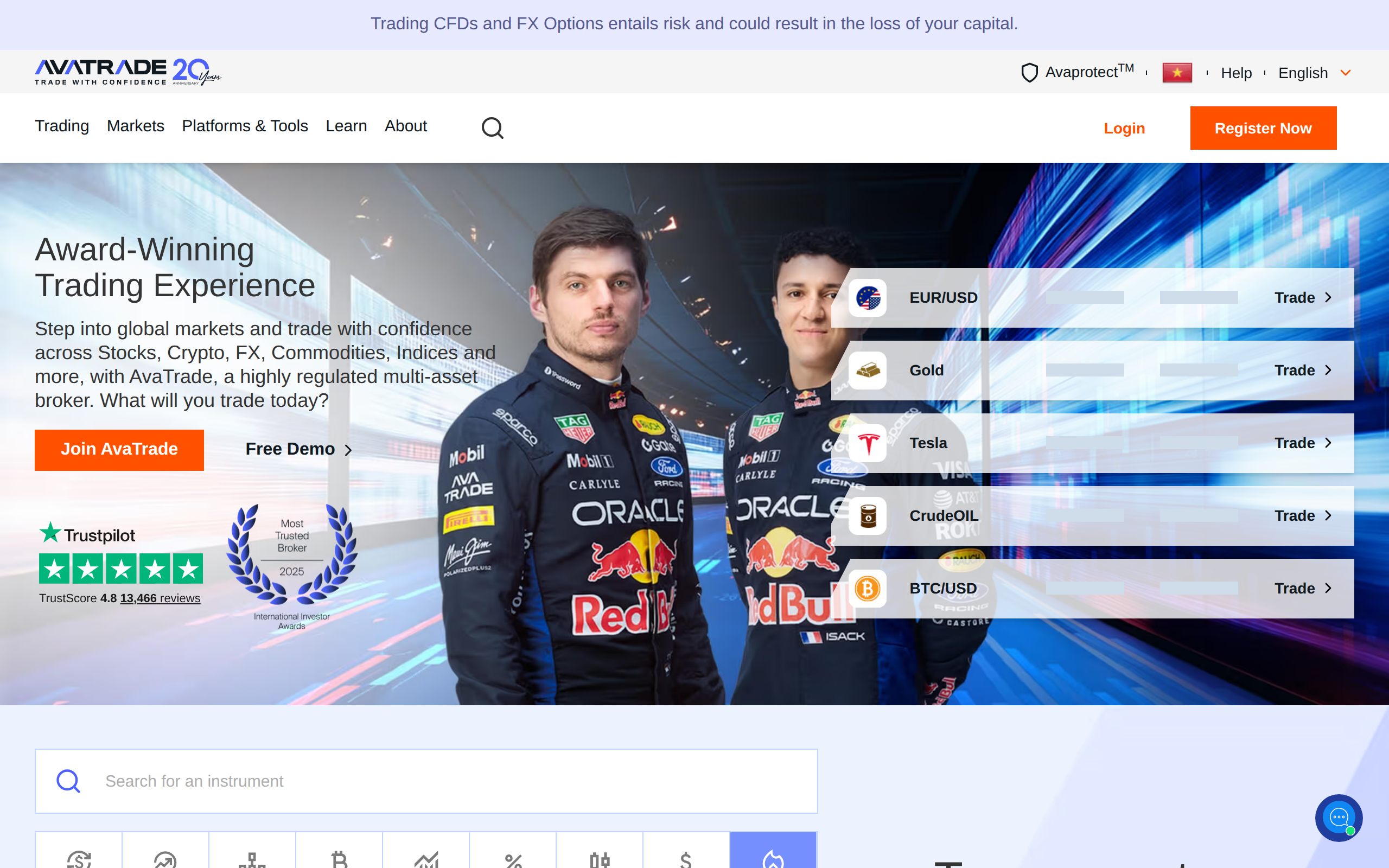This screenshot has height=868, width=1389.
Task: Click the Avaprotect text link
Action: 1089,72
